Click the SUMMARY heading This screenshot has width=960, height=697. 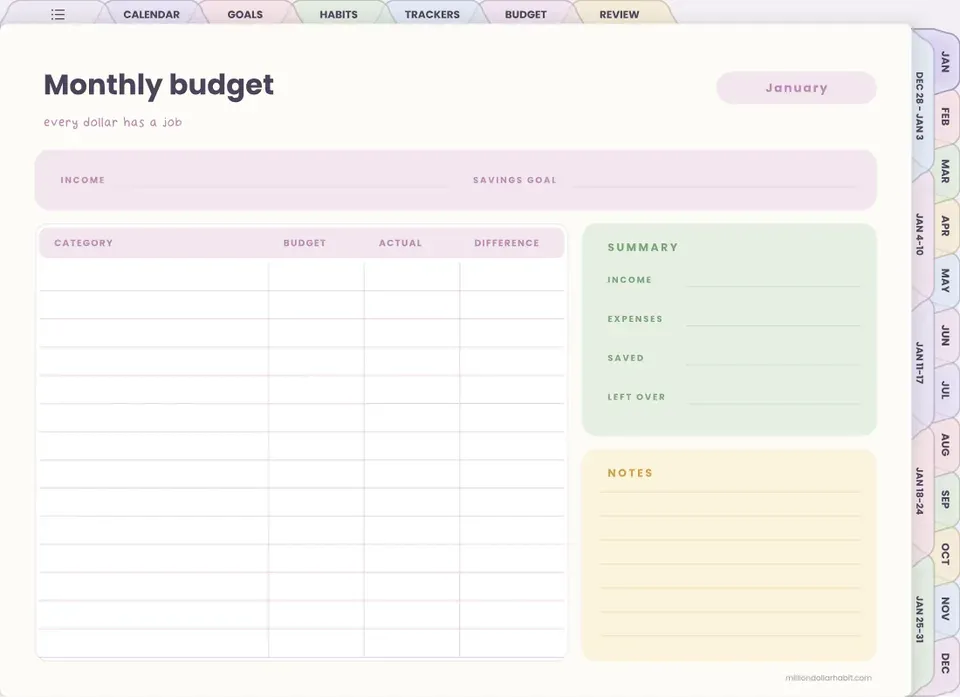[x=643, y=247]
